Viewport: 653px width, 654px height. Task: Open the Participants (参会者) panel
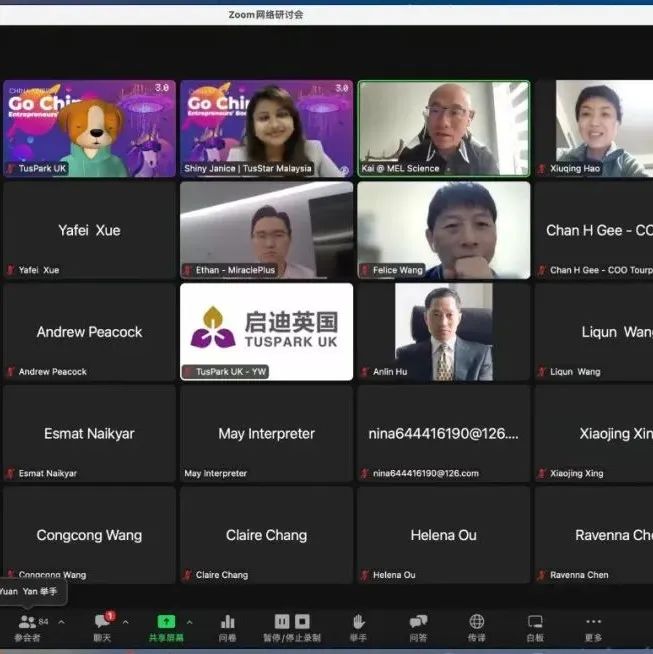coord(27,628)
